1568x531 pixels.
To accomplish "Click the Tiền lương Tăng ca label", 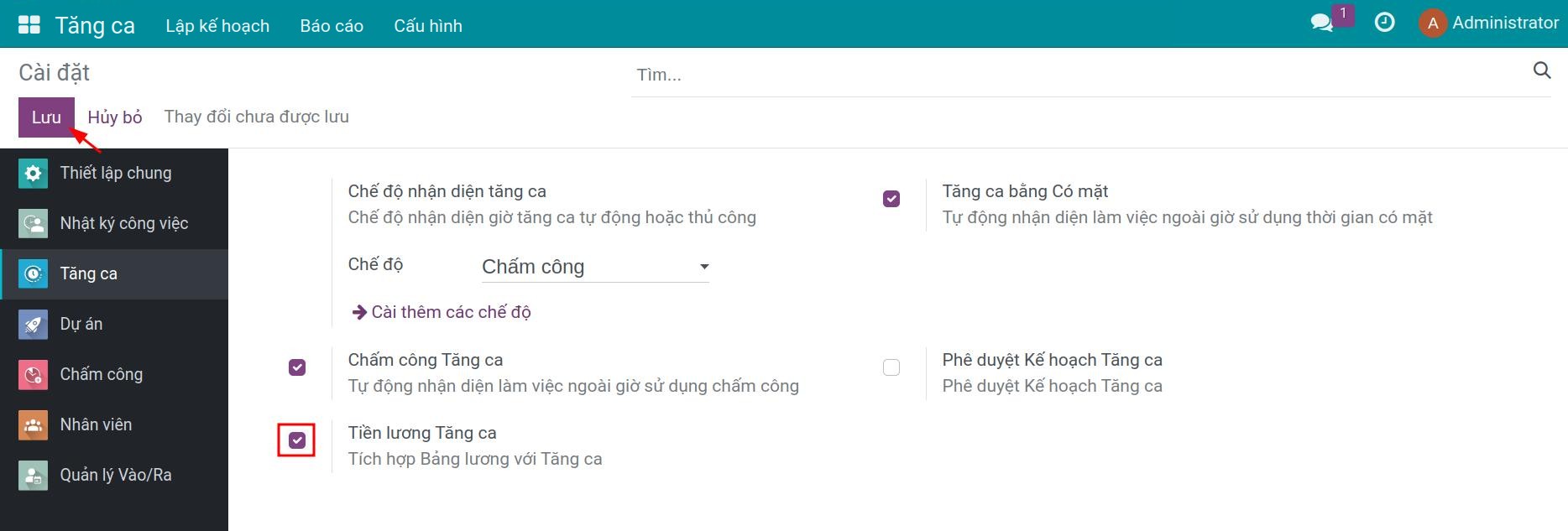I will tap(422, 433).
